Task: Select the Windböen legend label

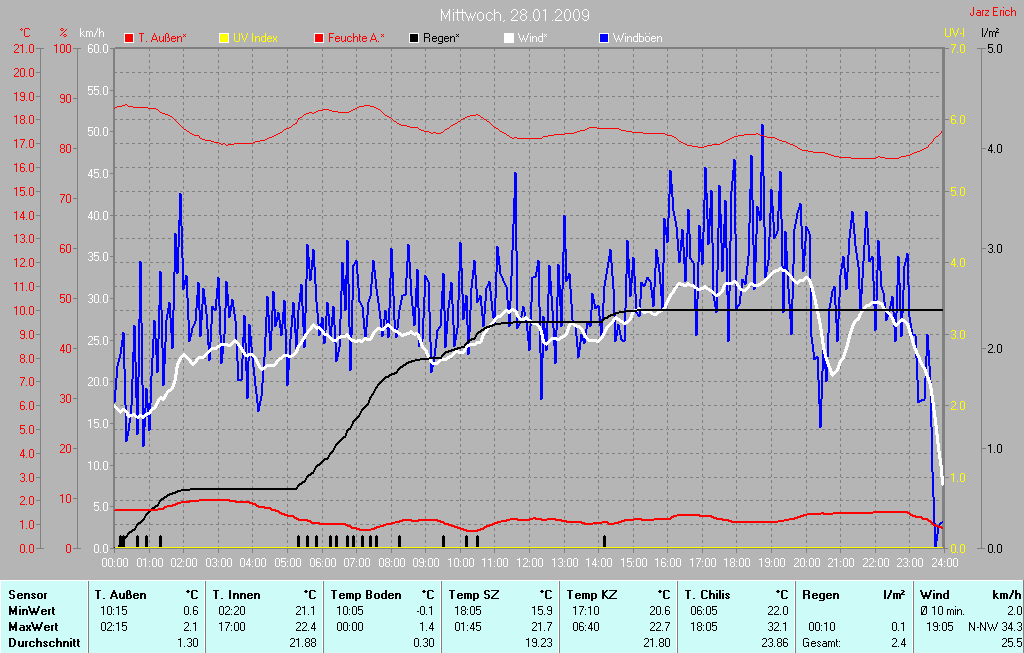Action: (x=637, y=38)
